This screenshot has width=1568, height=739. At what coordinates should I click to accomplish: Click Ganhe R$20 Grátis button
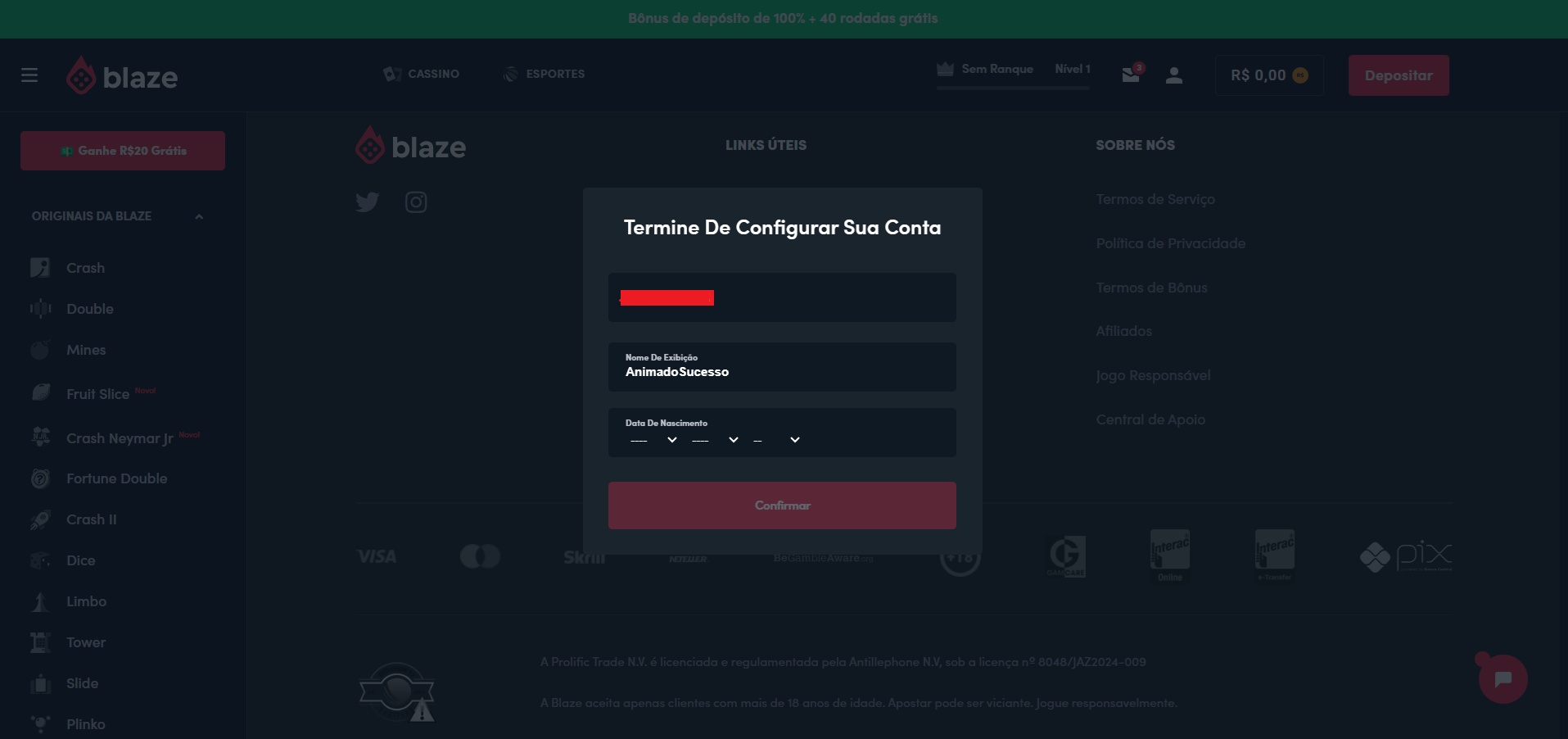tap(123, 151)
